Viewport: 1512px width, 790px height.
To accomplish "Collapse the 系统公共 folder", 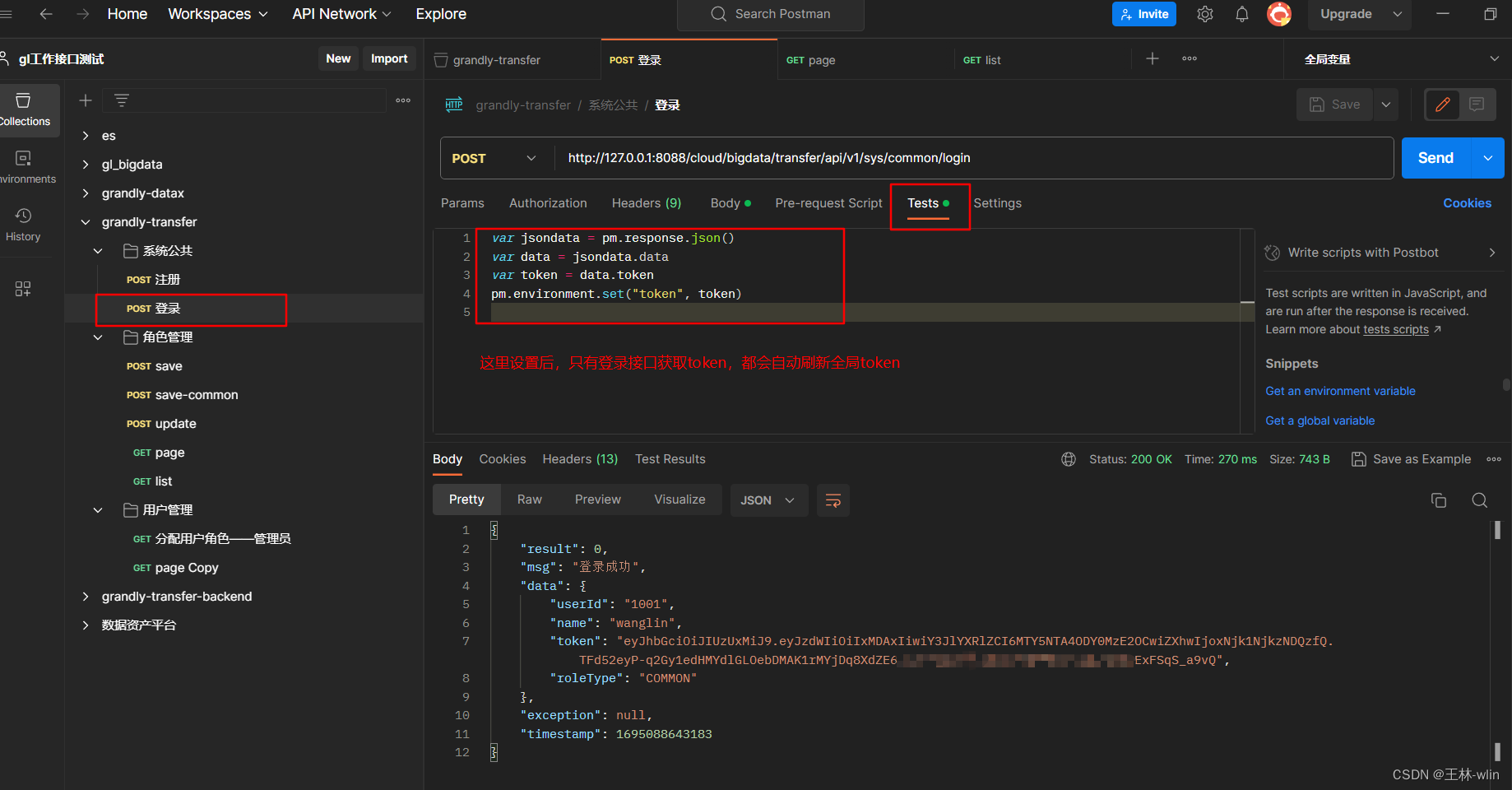I will point(98,251).
